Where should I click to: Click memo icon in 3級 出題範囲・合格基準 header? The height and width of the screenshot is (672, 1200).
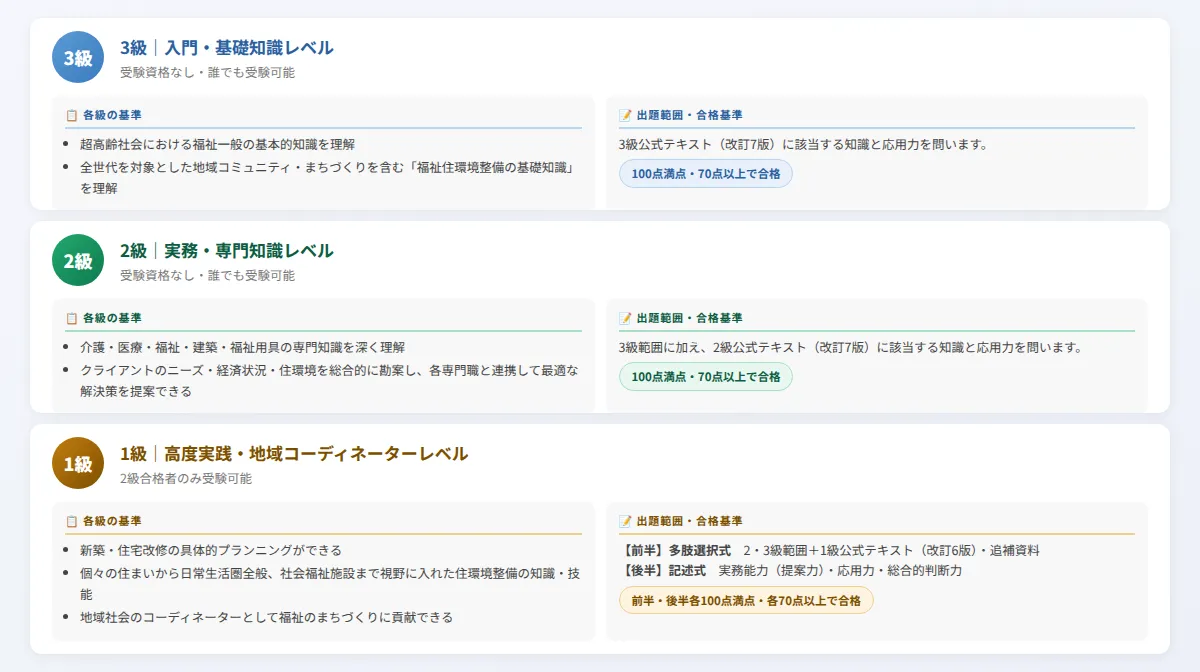pyautogui.click(x=626, y=115)
